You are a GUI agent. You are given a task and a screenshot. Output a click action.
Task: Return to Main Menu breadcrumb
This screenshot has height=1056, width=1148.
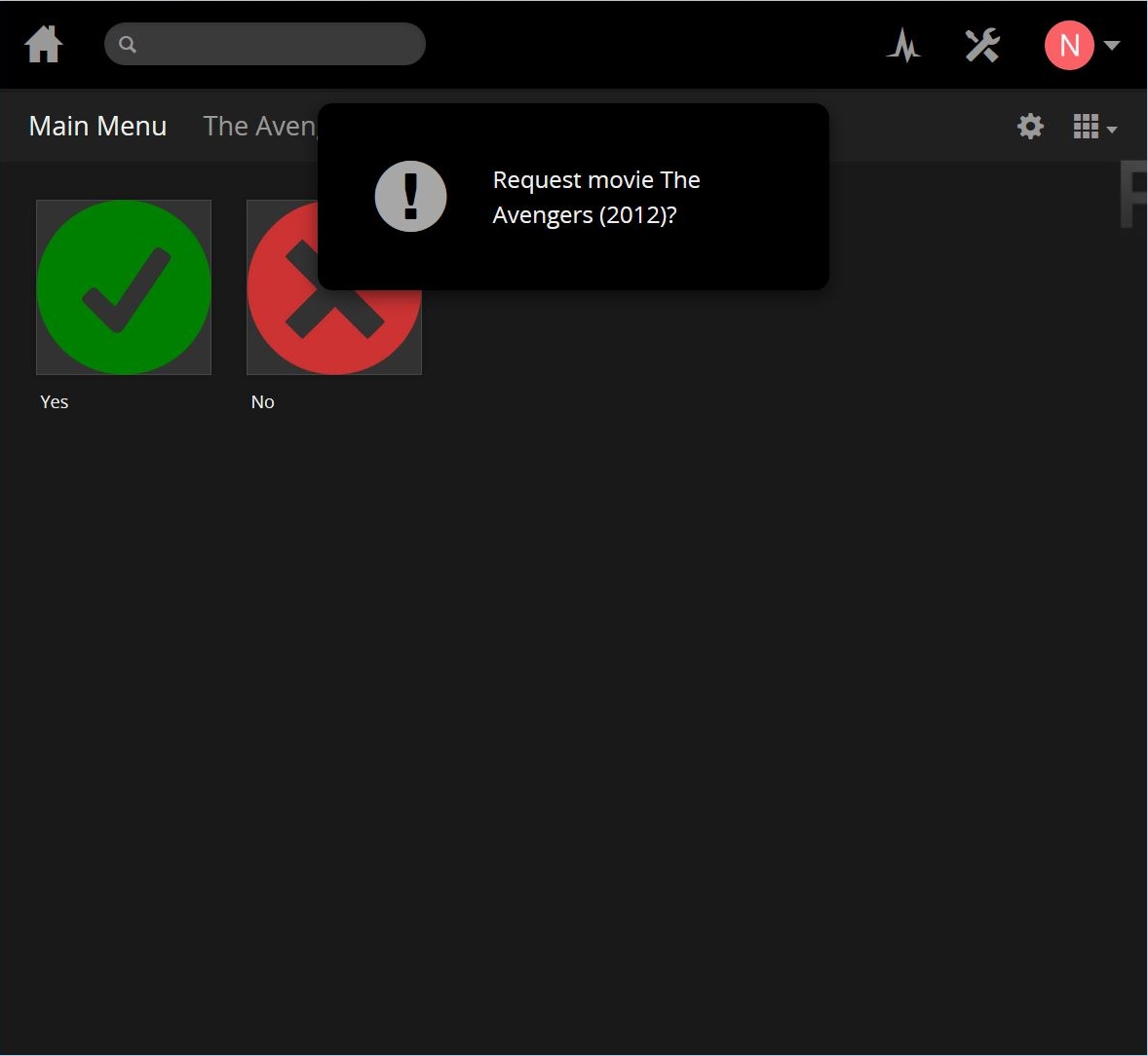click(x=98, y=126)
